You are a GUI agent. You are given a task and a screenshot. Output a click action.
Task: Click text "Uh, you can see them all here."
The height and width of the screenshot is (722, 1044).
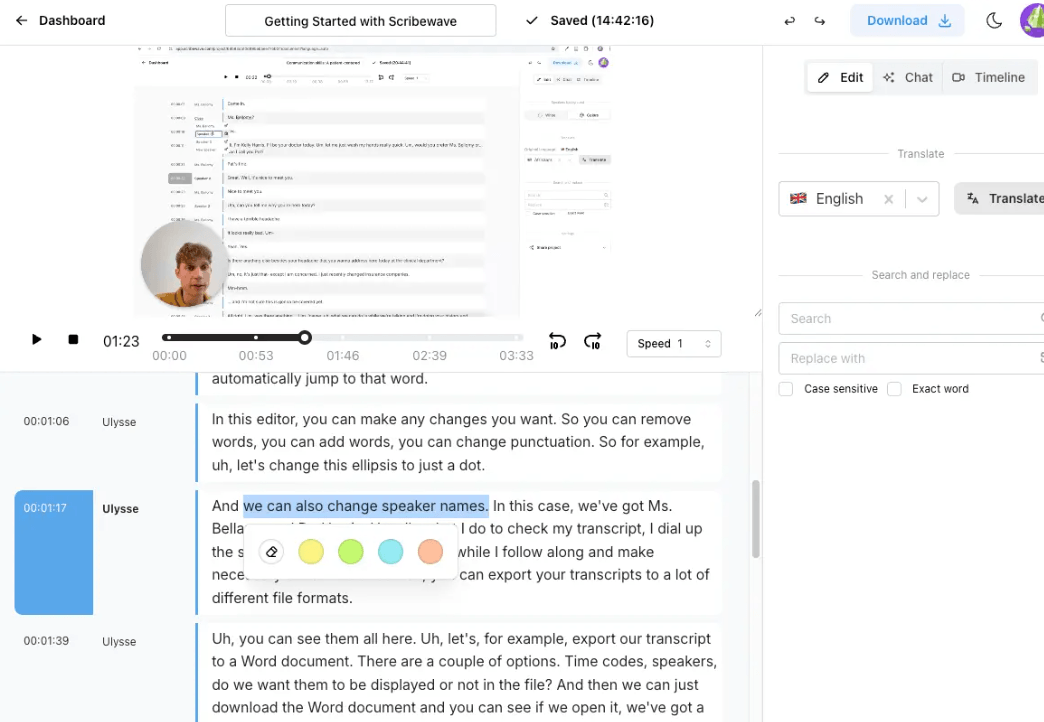(314, 639)
